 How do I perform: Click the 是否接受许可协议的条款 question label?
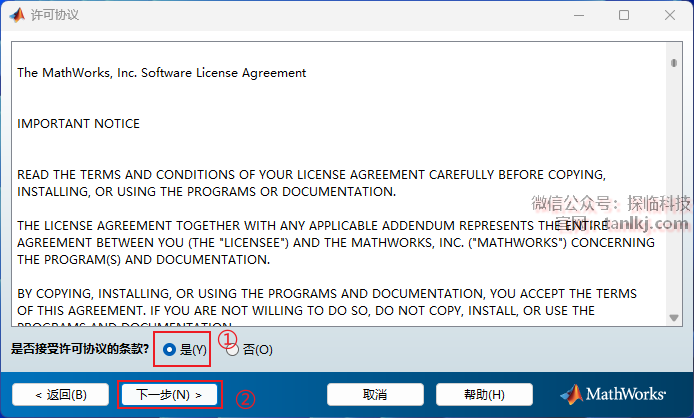pos(80,349)
